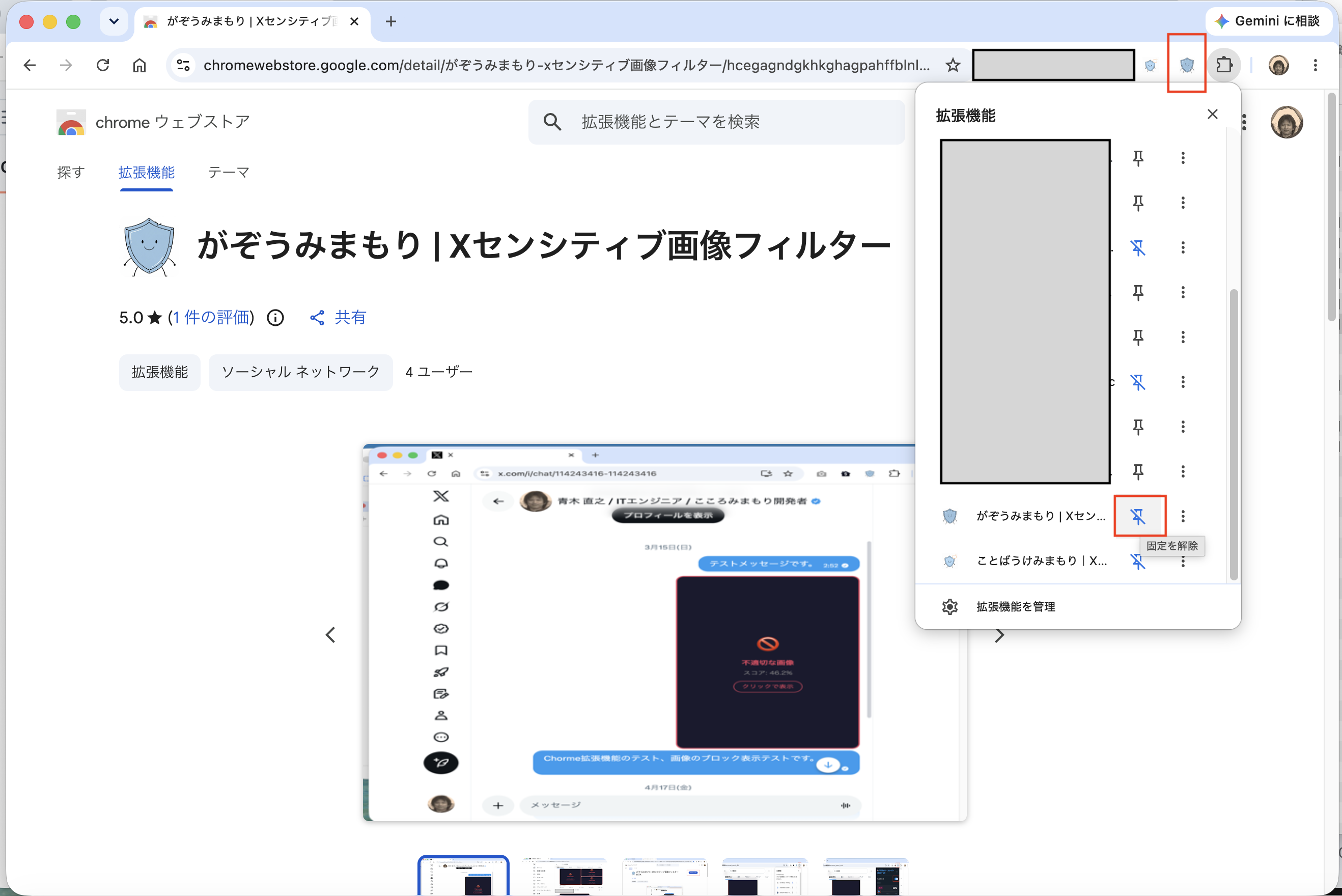This screenshot has width=1342, height=896.
Task: Click the address bar URL
Action: pos(566,65)
